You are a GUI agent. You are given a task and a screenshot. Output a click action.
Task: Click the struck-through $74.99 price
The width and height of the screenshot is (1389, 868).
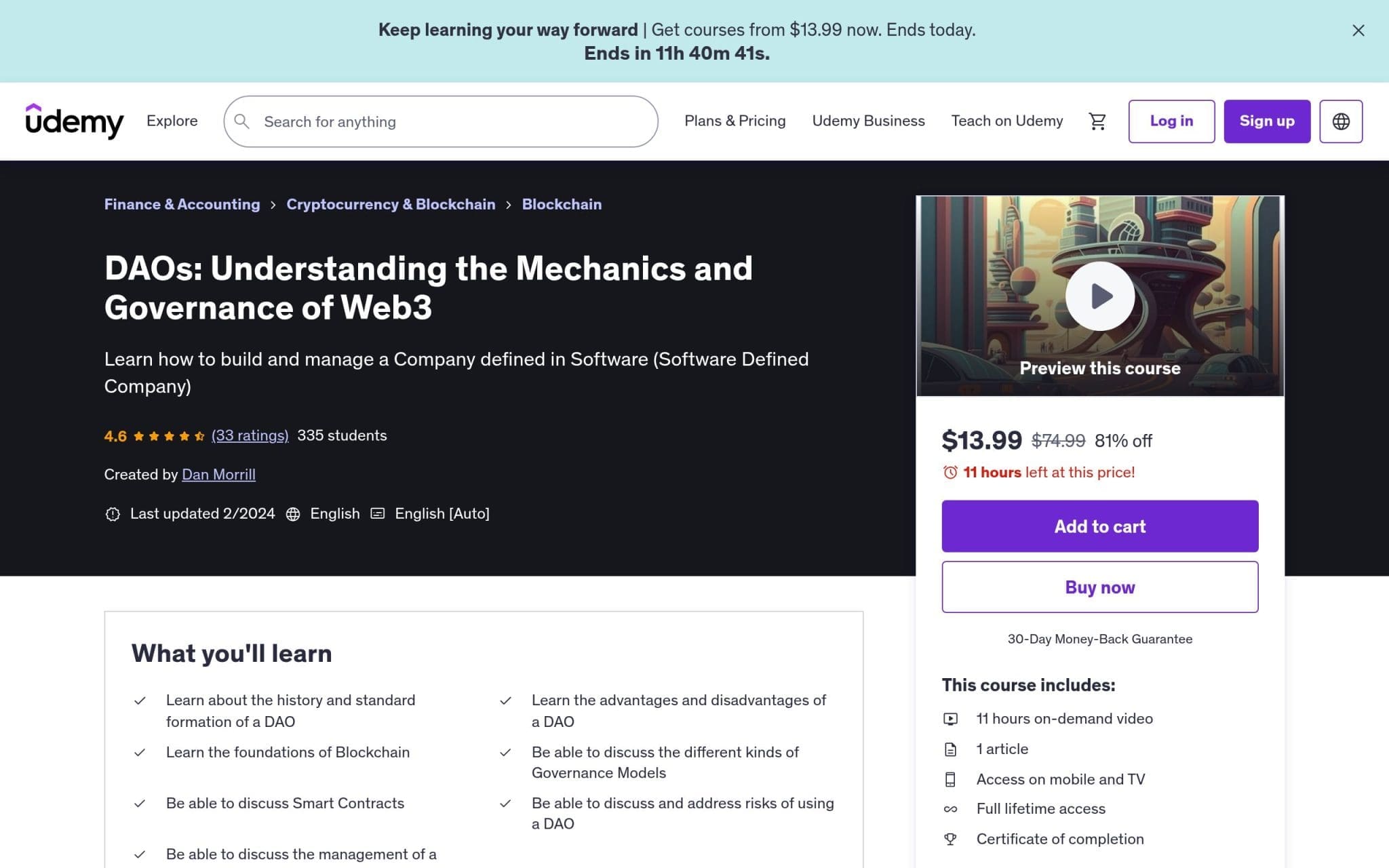click(1058, 441)
